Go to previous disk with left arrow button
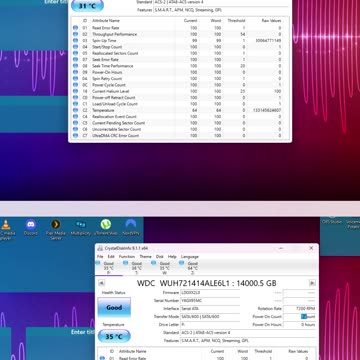The height and width of the screenshot is (360, 360). click(101, 283)
